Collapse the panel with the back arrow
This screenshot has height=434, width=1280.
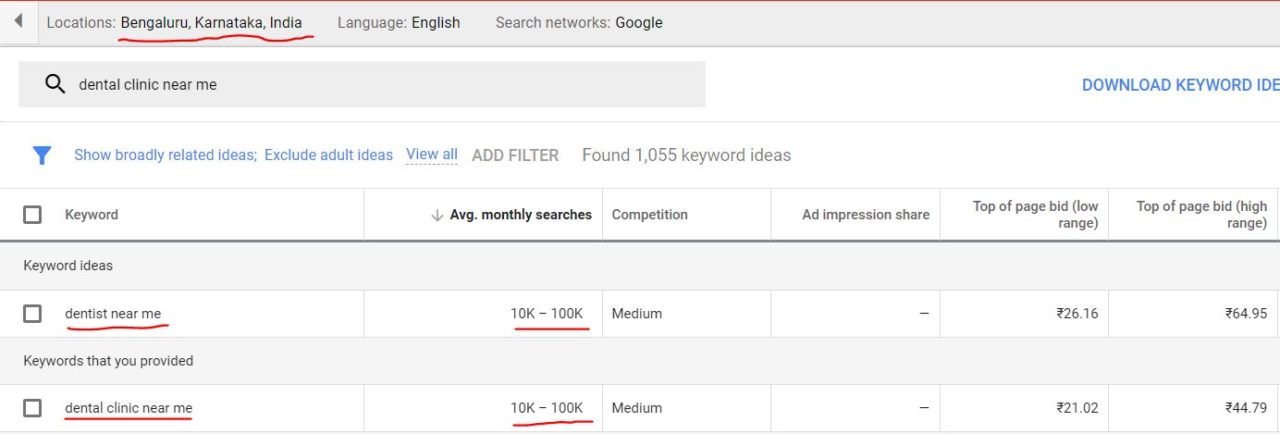pyautogui.click(x=18, y=21)
